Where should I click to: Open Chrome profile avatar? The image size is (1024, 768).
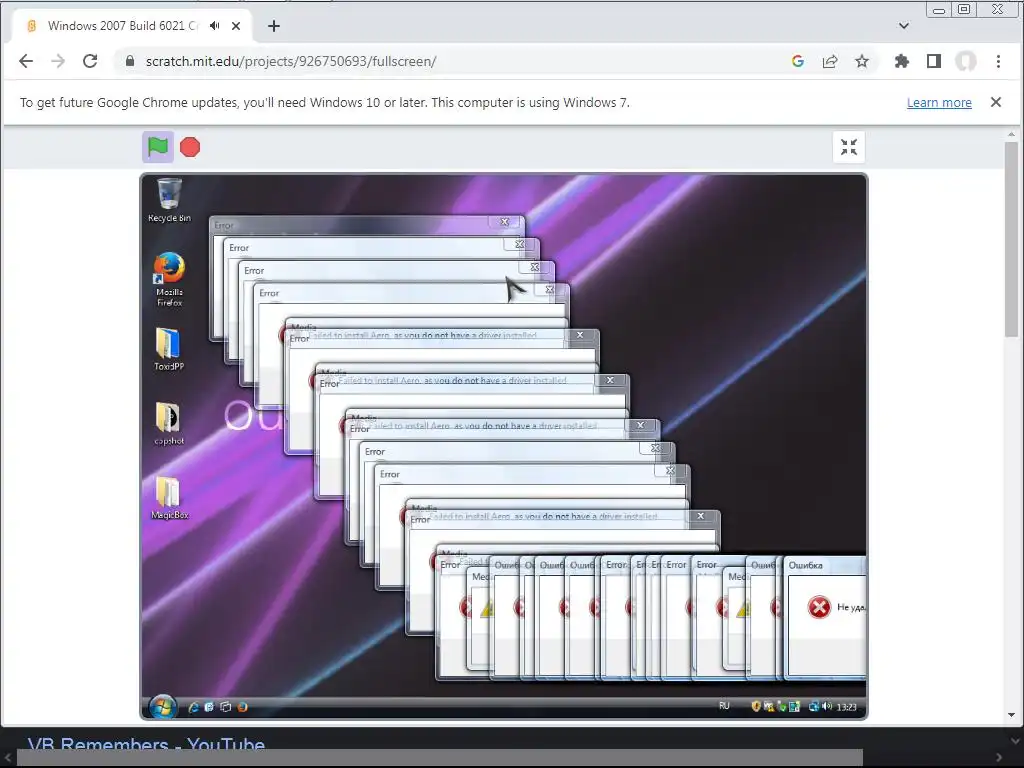point(966,61)
